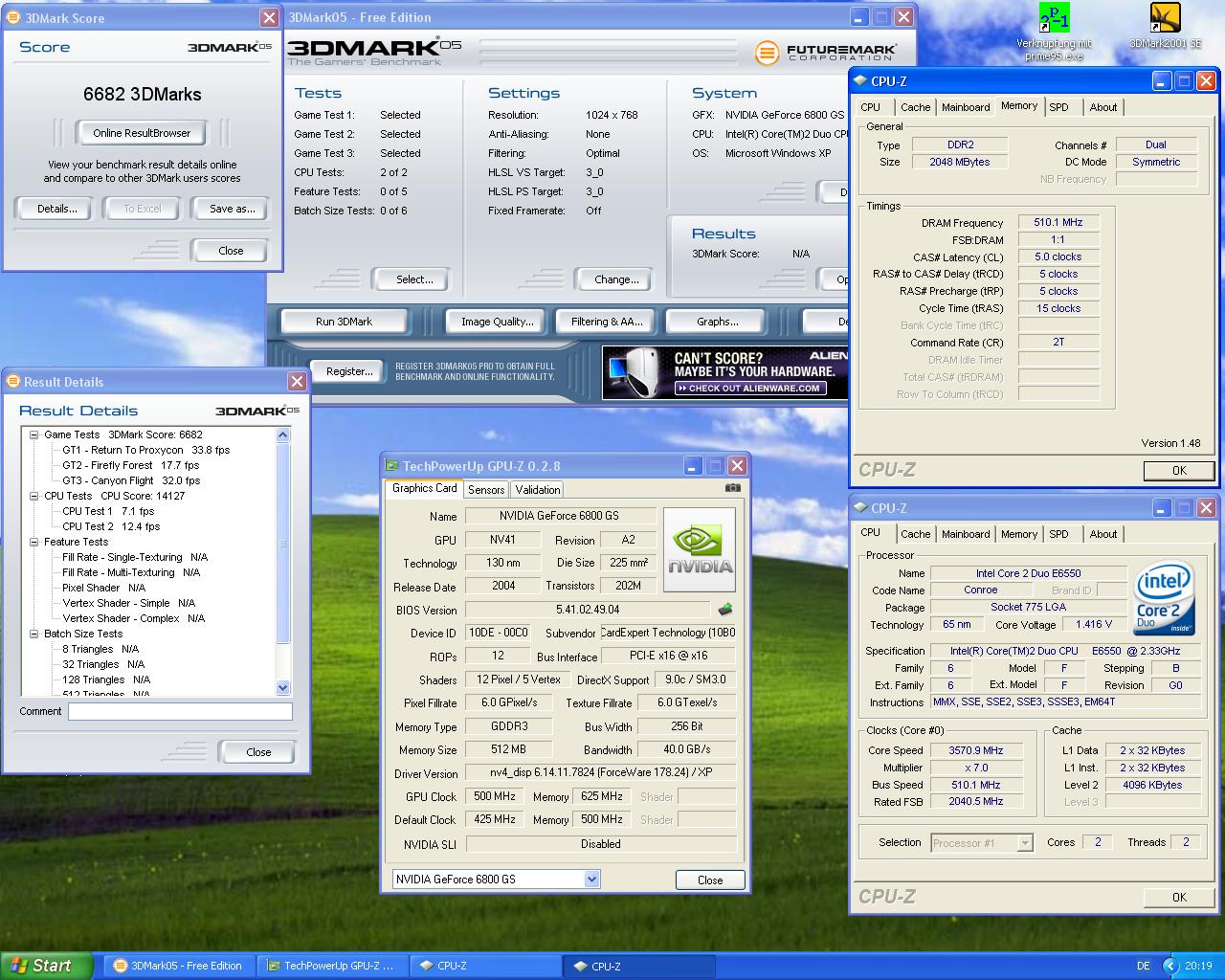Click the Result Details window title icon
Viewport: 1225px width, 980px height.
(13, 381)
